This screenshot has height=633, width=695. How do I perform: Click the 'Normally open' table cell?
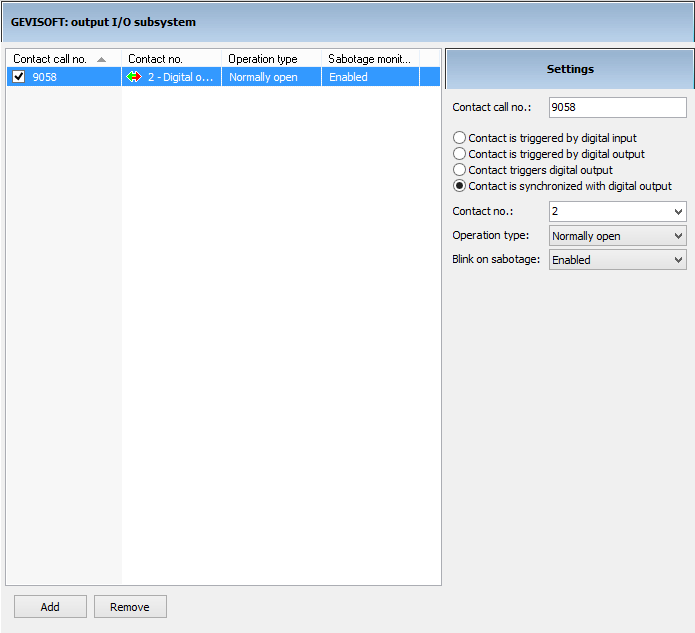271,77
